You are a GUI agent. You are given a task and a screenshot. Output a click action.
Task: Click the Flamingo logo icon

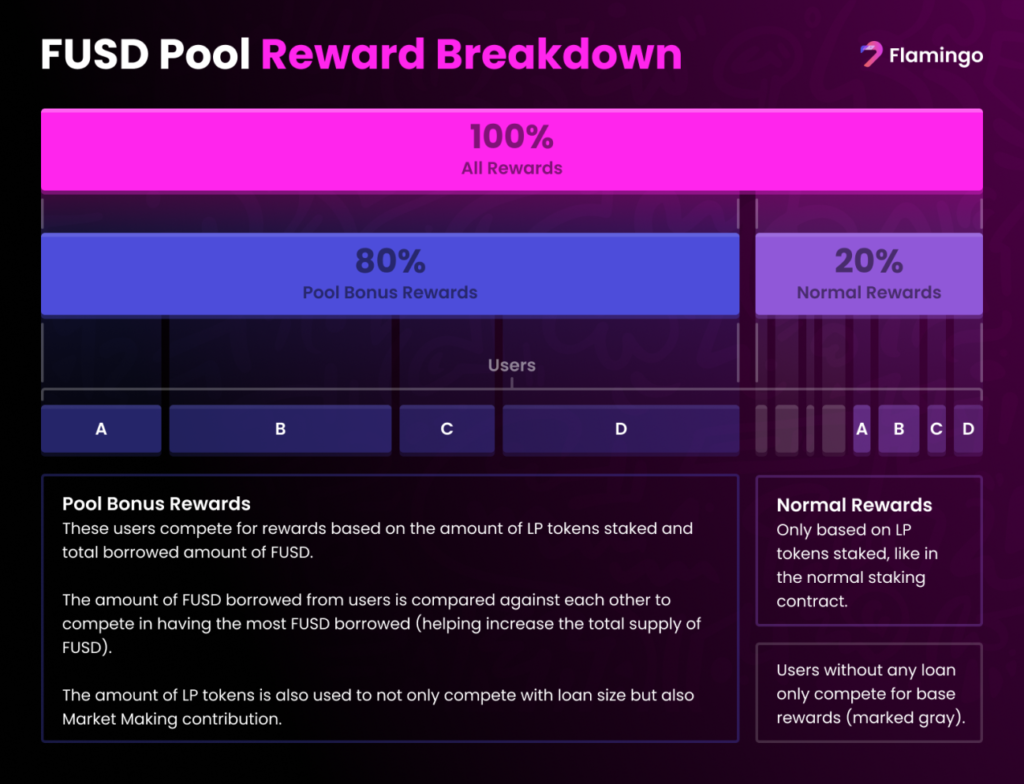871,55
